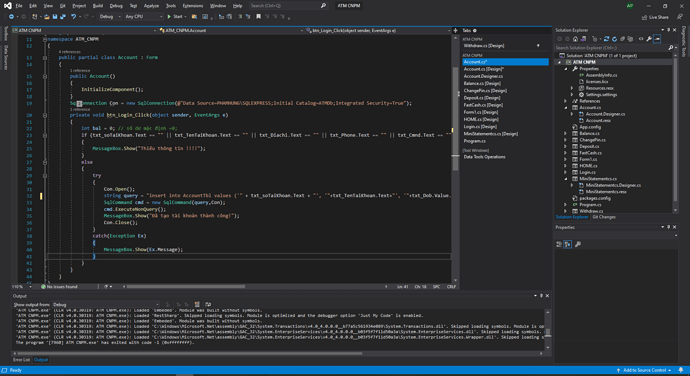Collapse the Properties node in Solution Explorer
Screen dimensions: 690x376
click(x=566, y=69)
